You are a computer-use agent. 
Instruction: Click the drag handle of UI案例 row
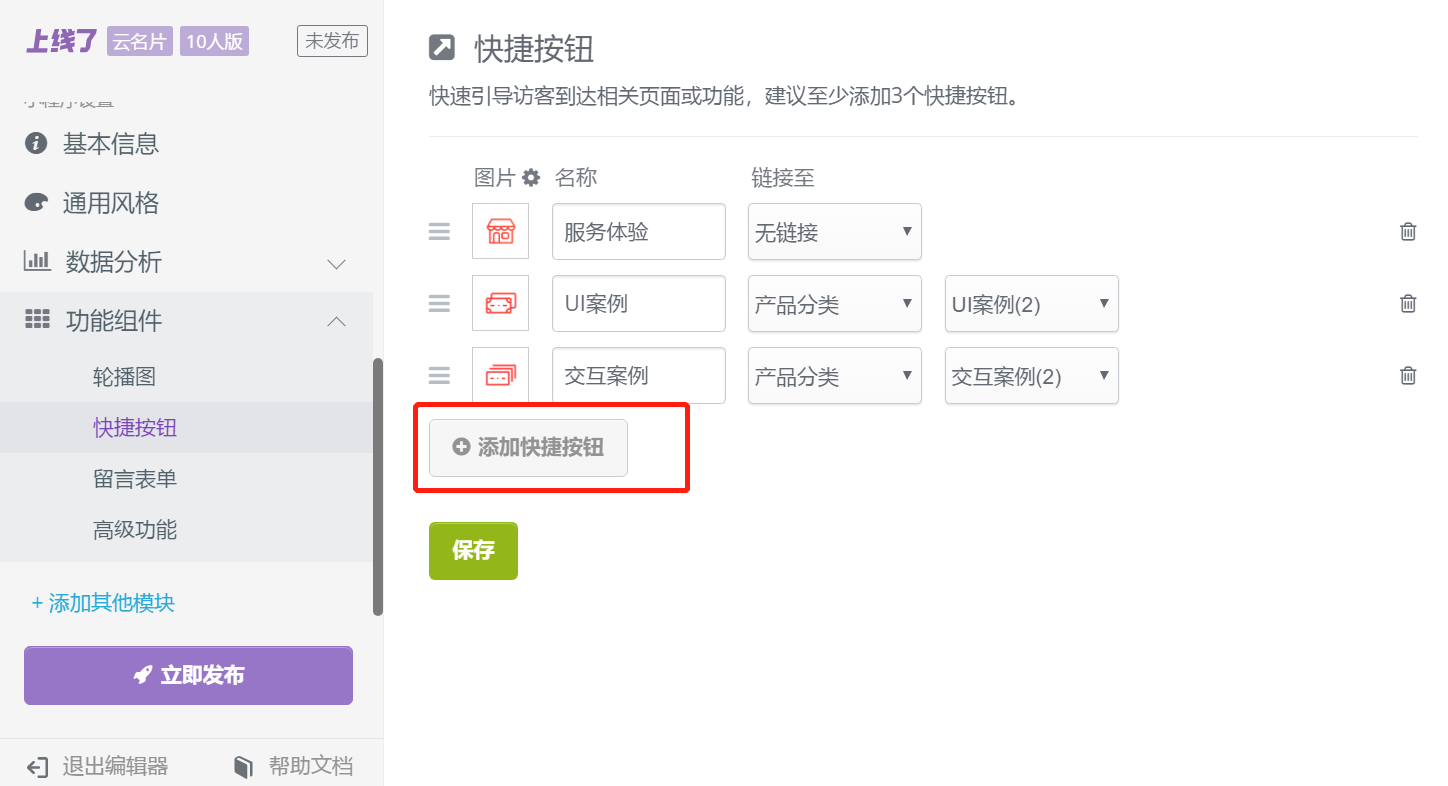pyautogui.click(x=439, y=304)
